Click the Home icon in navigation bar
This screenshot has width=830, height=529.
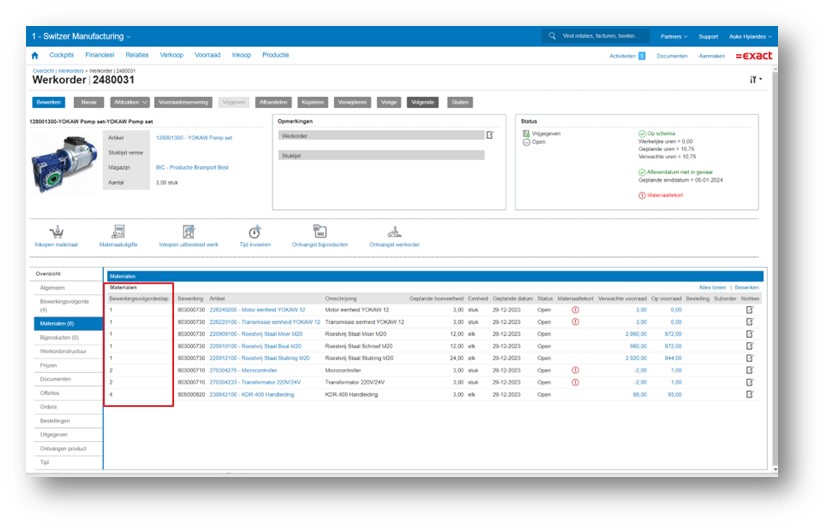(x=36, y=55)
